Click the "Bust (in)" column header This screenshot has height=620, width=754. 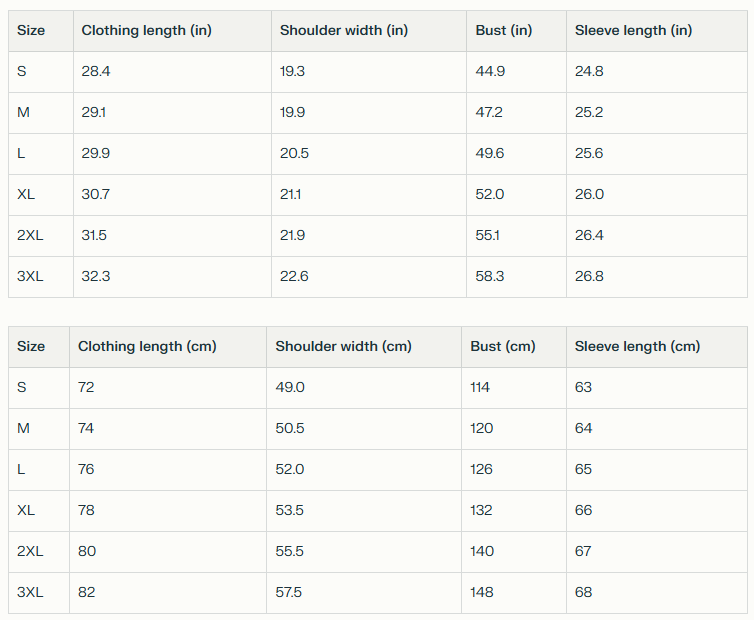pos(504,31)
